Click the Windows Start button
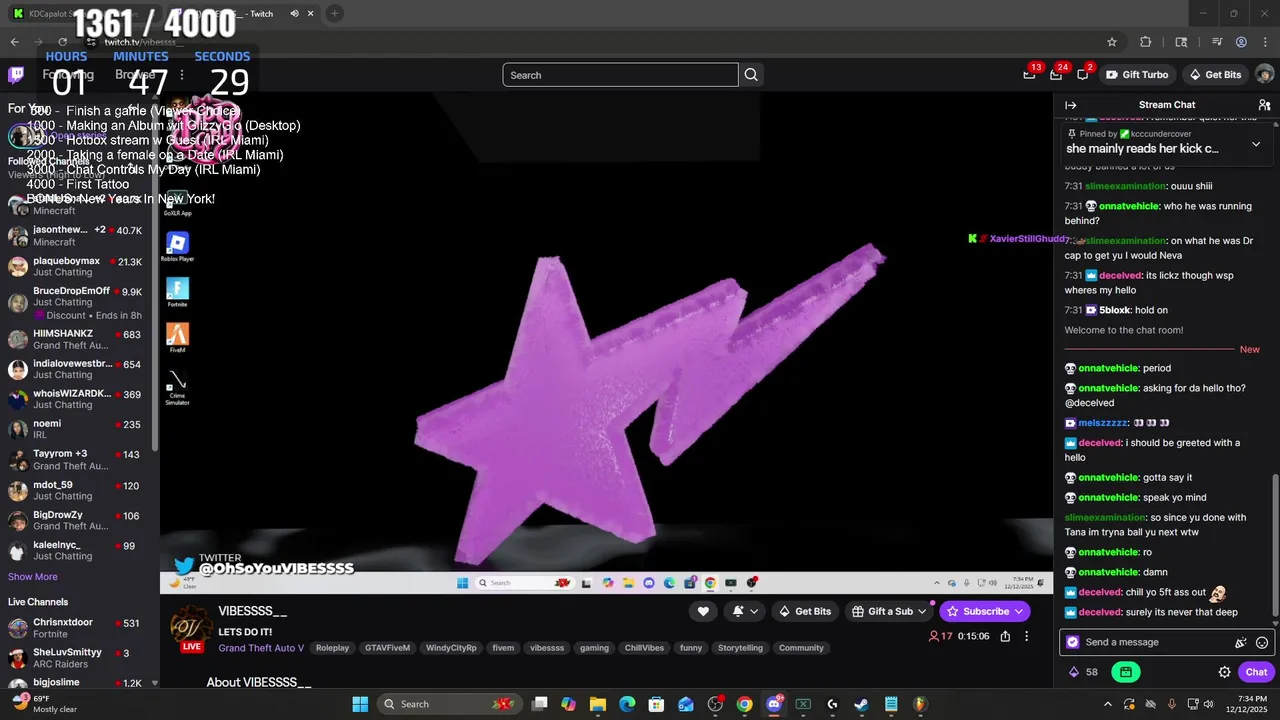 (360, 704)
